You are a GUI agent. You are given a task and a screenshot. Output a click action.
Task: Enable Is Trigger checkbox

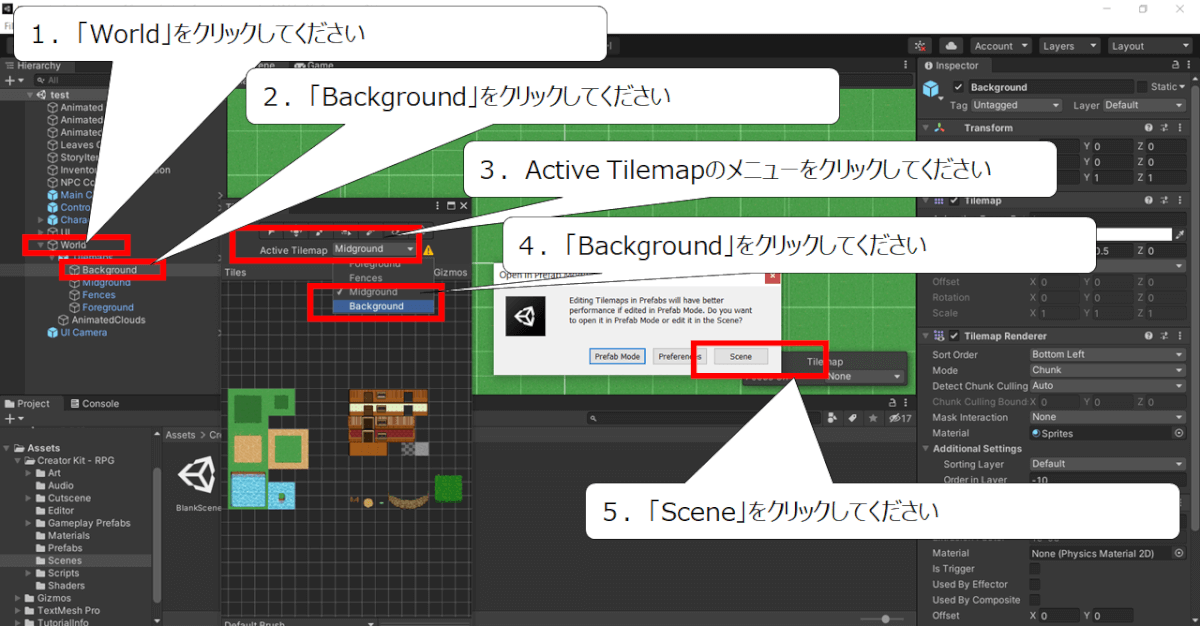coord(1035,569)
